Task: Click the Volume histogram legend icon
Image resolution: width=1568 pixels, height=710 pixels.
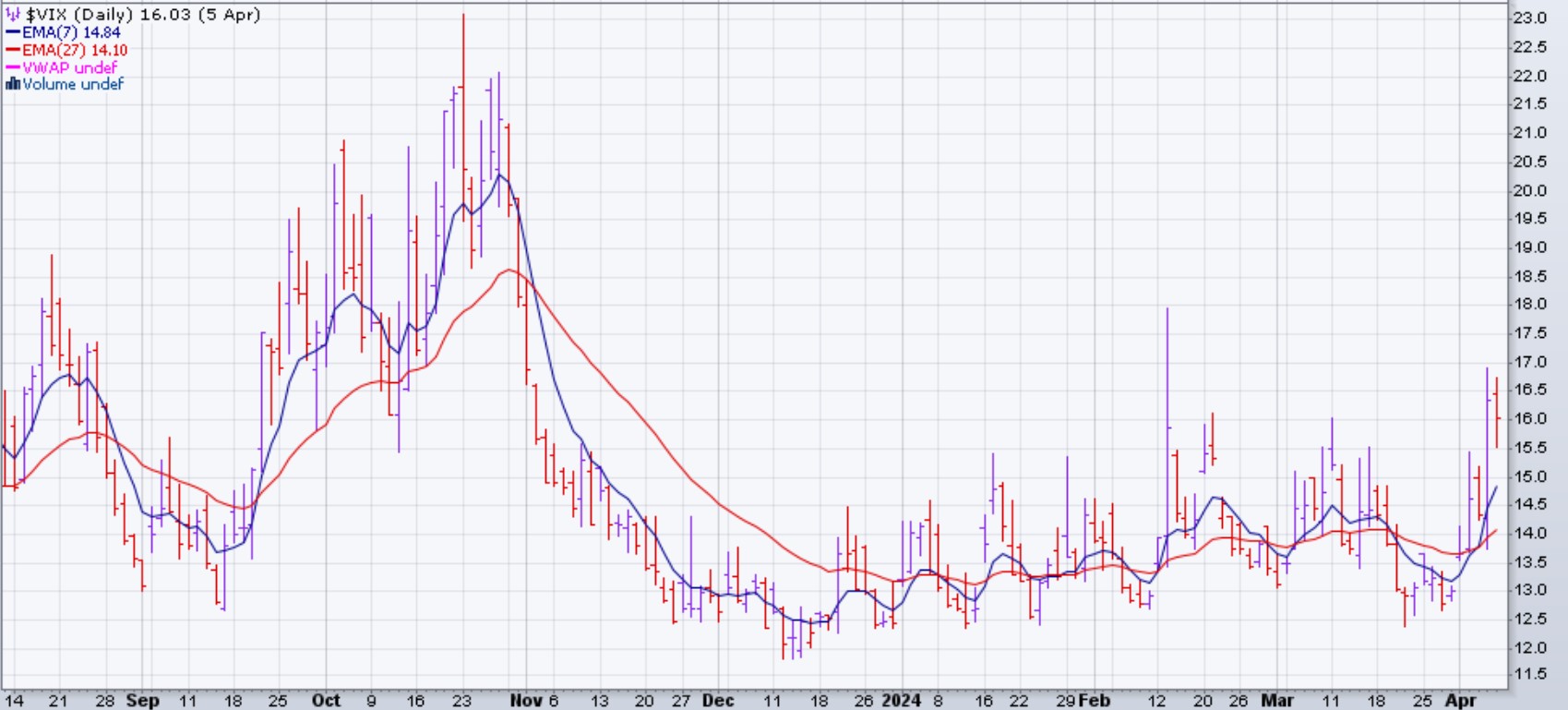Action: click(13, 84)
